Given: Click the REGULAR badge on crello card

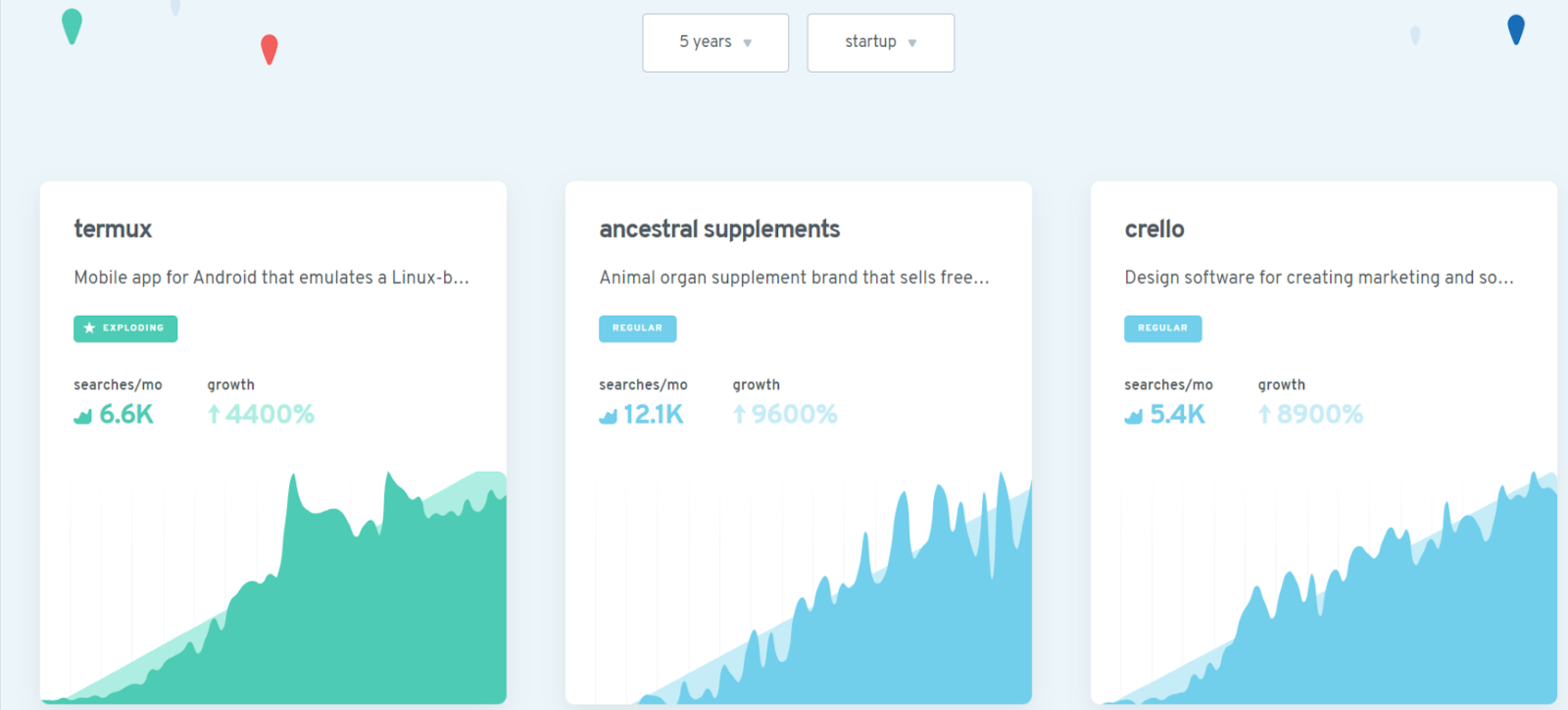Looking at the screenshot, I should pos(1163,329).
